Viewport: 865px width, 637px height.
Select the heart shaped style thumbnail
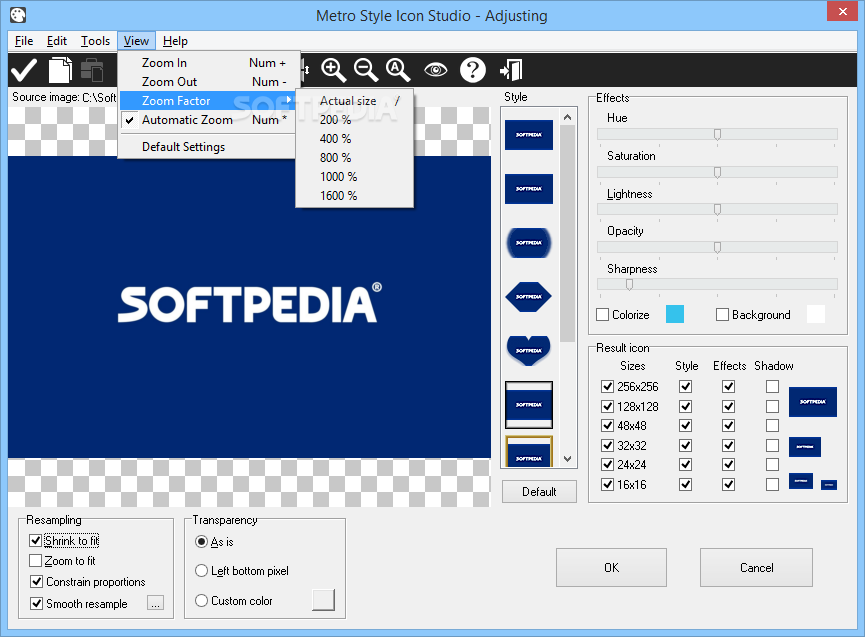pyautogui.click(x=528, y=351)
